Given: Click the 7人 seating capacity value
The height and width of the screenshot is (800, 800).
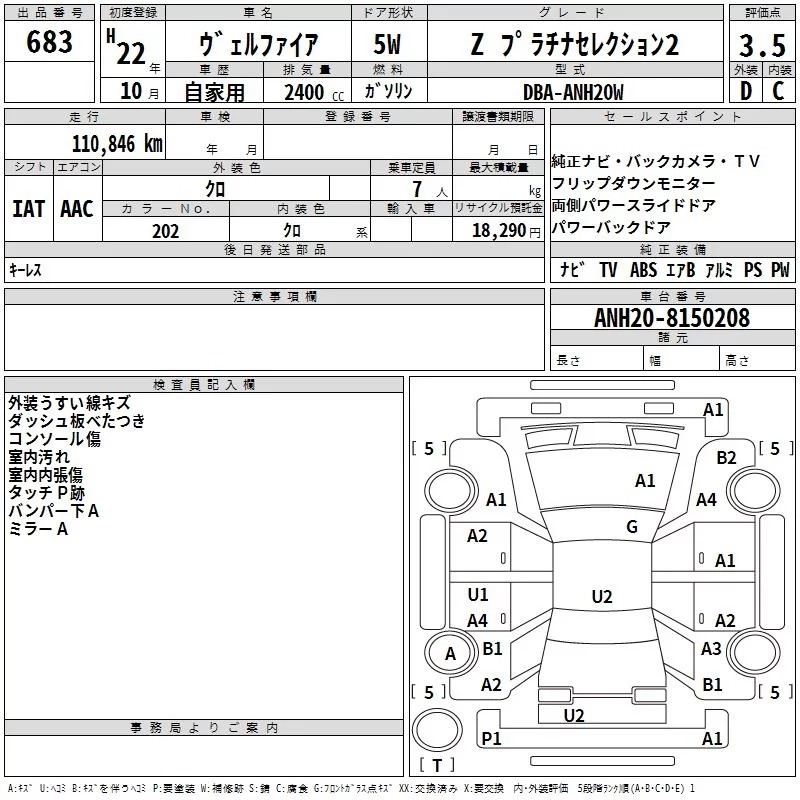Looking at the screenshot, I should [429, 189].
